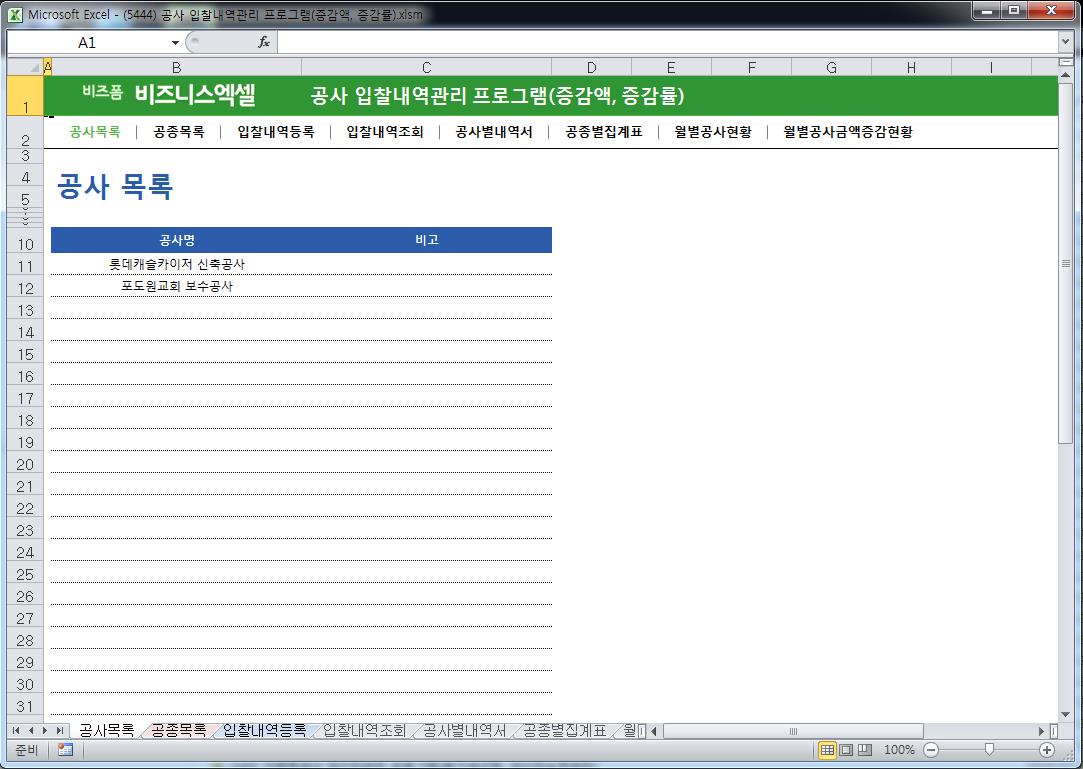
Task: Switch to the 입찰내역등록 sheet tab
Action: 265,730
